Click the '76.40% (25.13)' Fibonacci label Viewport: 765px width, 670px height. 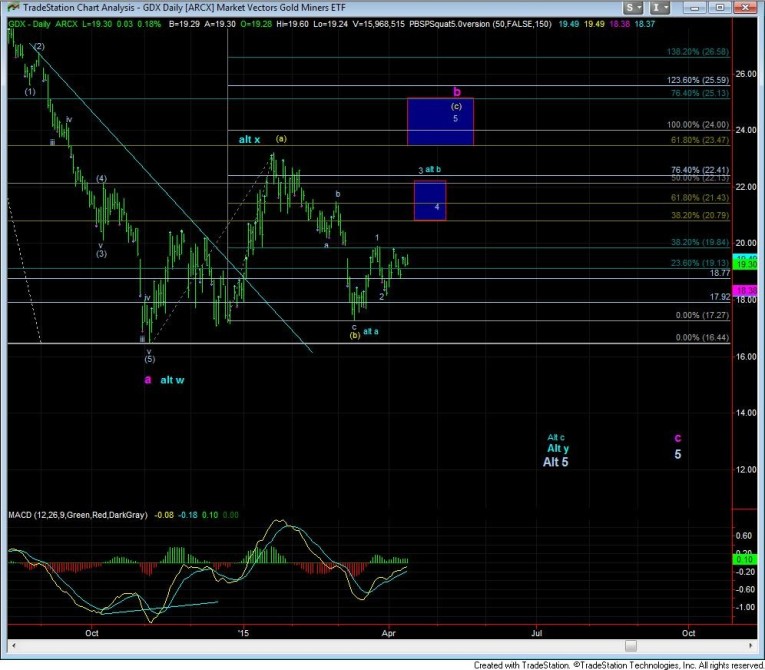point(700,93)
